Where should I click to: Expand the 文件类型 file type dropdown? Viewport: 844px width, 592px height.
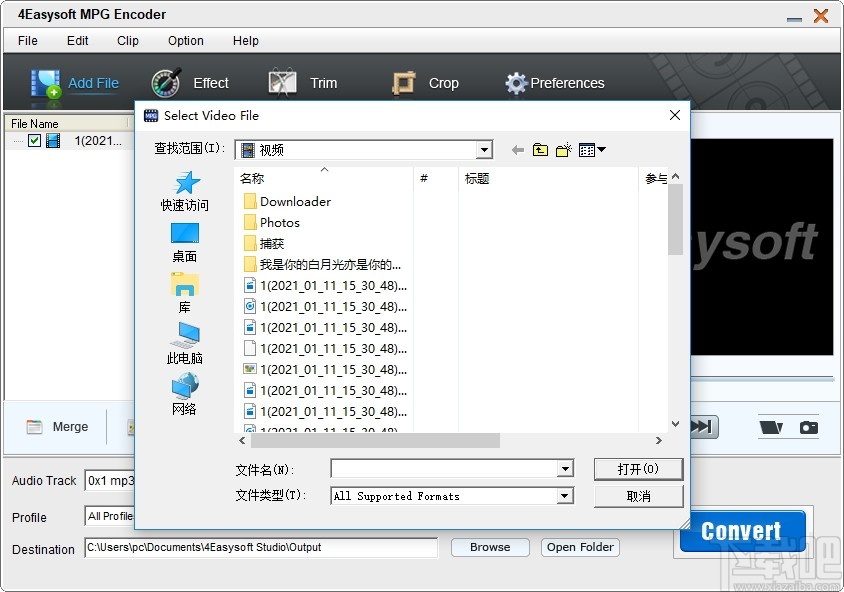coord(566,495)
